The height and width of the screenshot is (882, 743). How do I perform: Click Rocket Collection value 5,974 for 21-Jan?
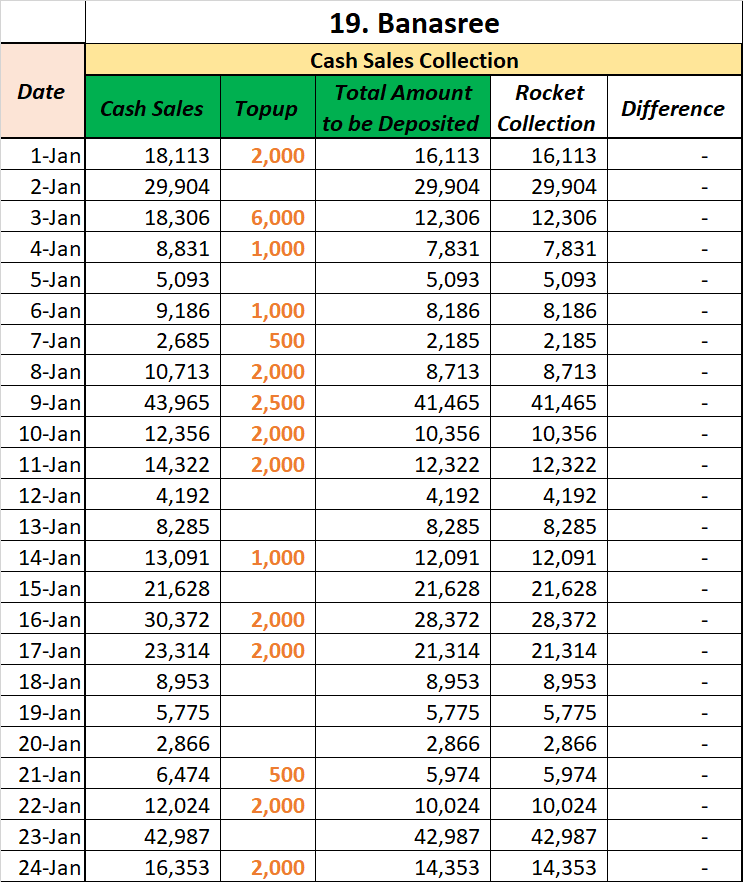point(549,774)
